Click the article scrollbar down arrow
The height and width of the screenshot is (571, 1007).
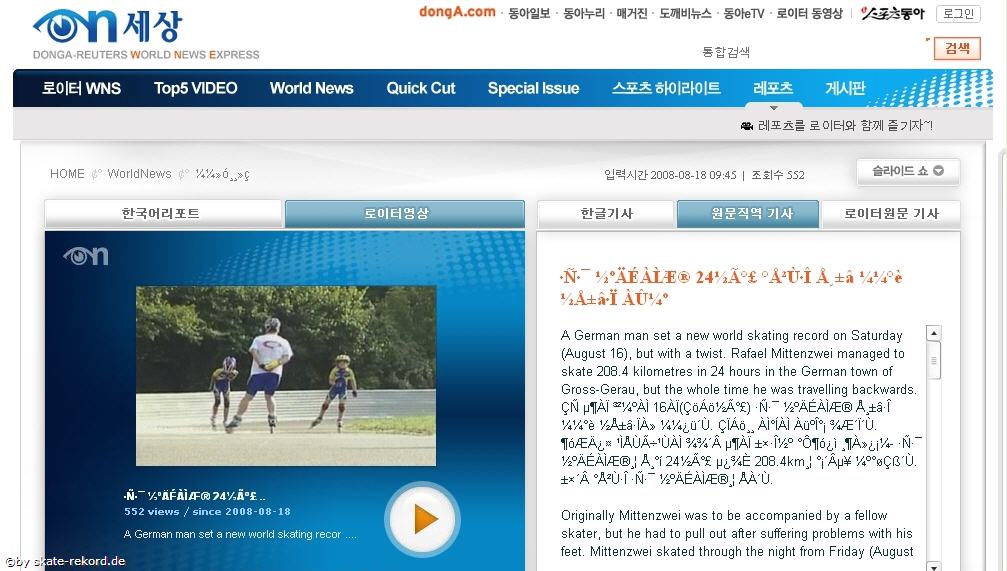pyautogui.click(x=934, y=565)
